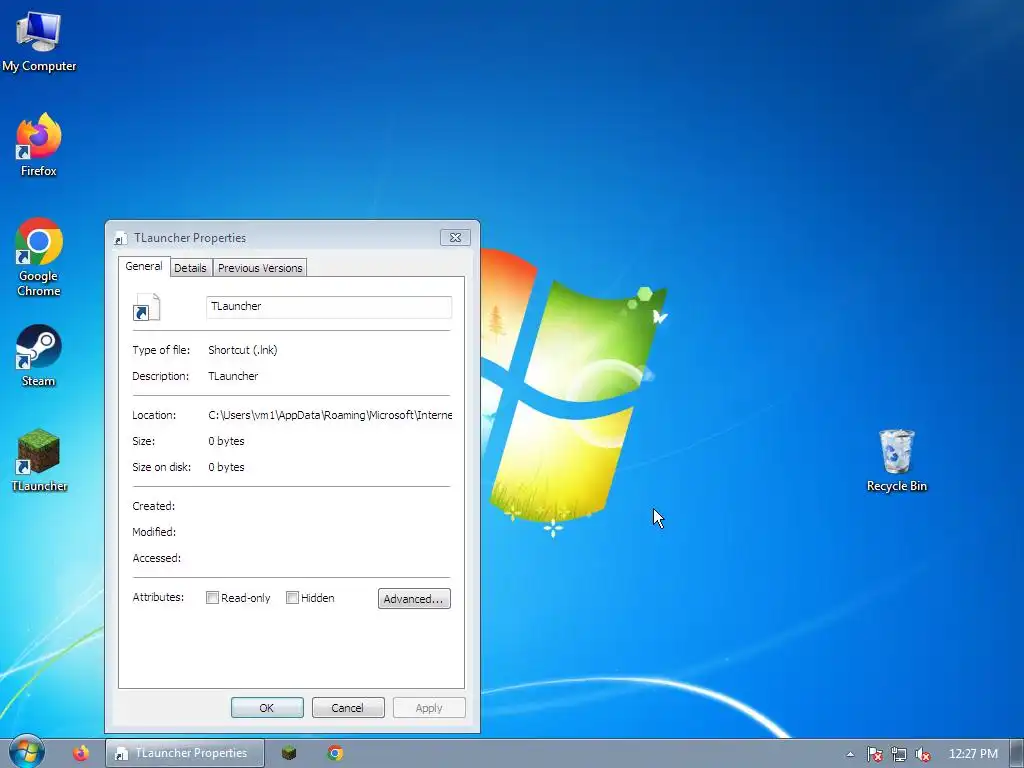Select the Google Chrome desktop shortcut
This screenshot has width=1024, height=768.
point(39,257)
